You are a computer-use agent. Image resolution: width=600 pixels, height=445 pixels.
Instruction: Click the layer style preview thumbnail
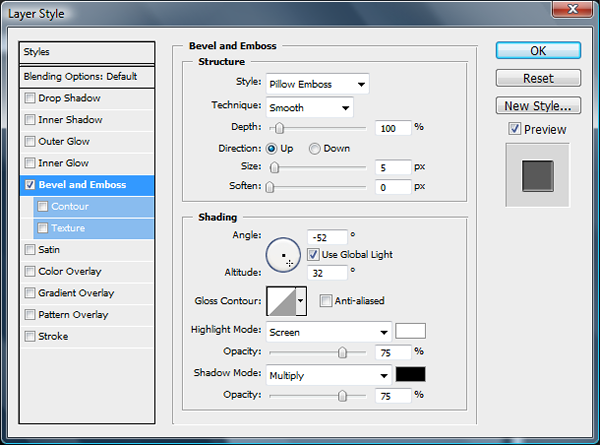[540, 172]
